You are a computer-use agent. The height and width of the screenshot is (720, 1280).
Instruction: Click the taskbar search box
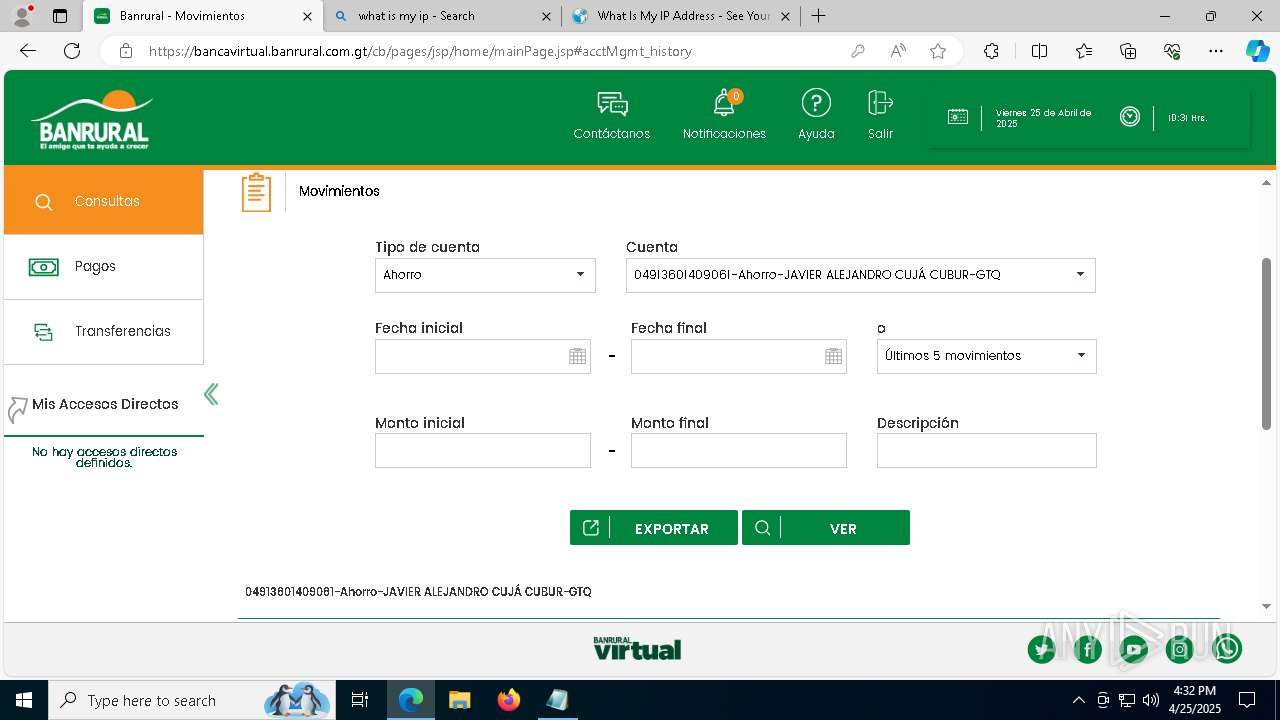[192, 700]
